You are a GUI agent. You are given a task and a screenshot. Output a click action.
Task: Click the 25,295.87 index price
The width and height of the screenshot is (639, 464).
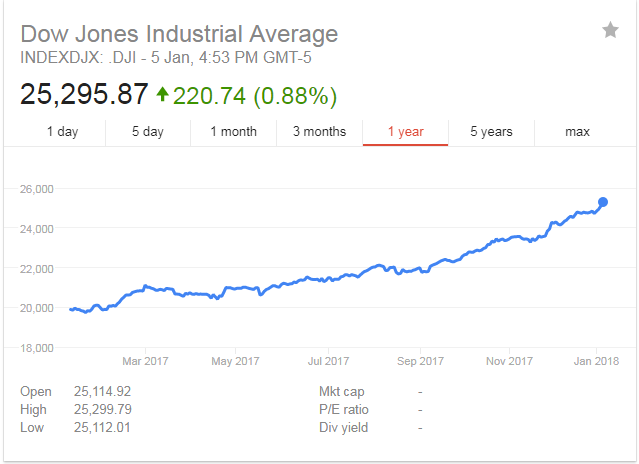pyautogui.click(x=83, y=96)
